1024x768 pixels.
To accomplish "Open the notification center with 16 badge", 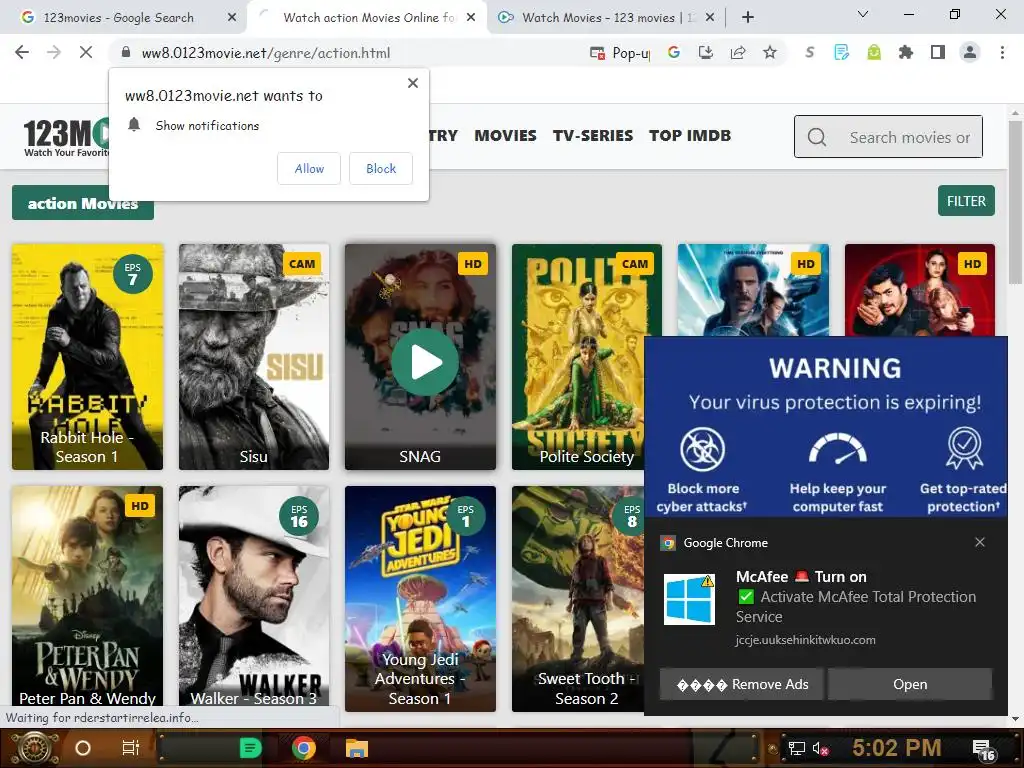I will 984,750.
